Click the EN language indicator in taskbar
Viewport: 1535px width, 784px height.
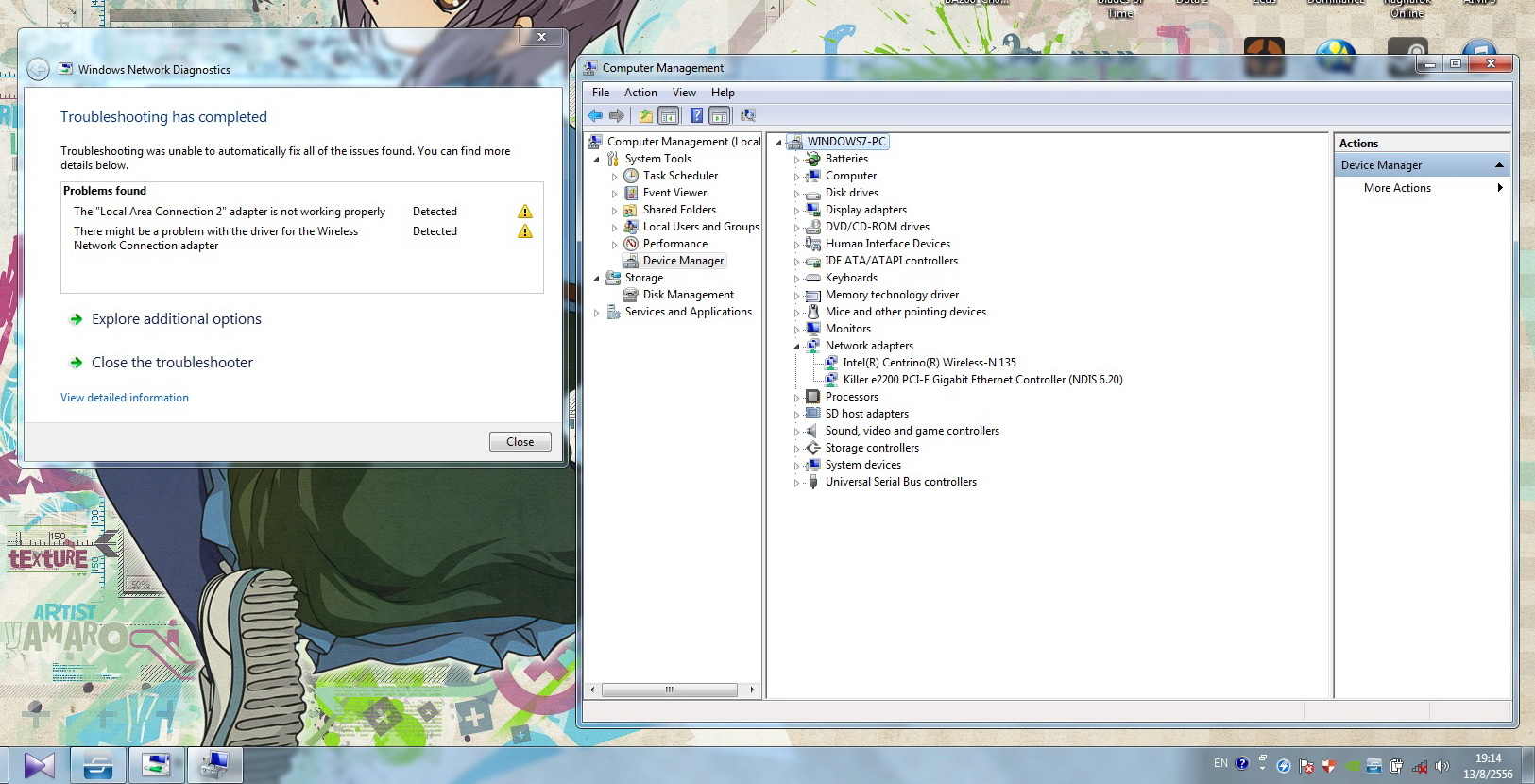(1221, 763)
